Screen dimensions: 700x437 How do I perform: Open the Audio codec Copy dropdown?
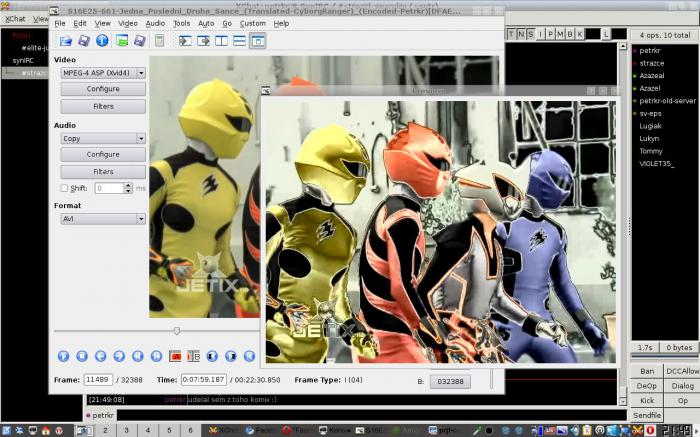(103, 139)
